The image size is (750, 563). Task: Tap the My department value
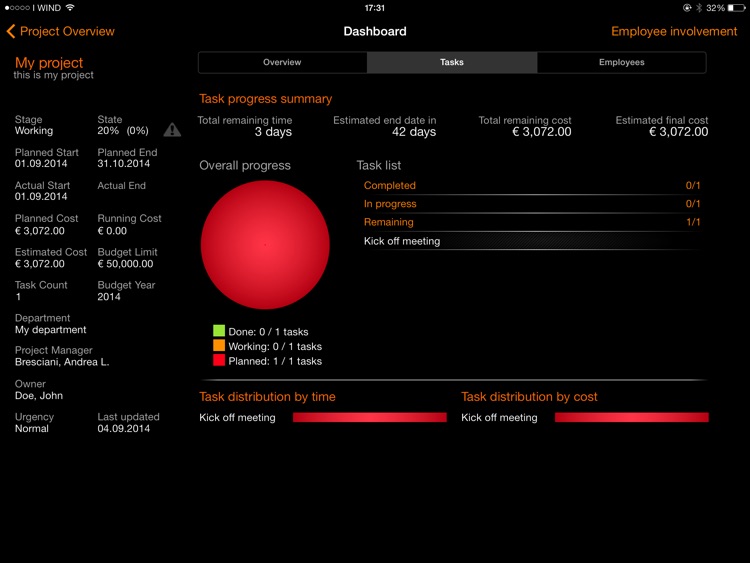click(x=51, y=330)
